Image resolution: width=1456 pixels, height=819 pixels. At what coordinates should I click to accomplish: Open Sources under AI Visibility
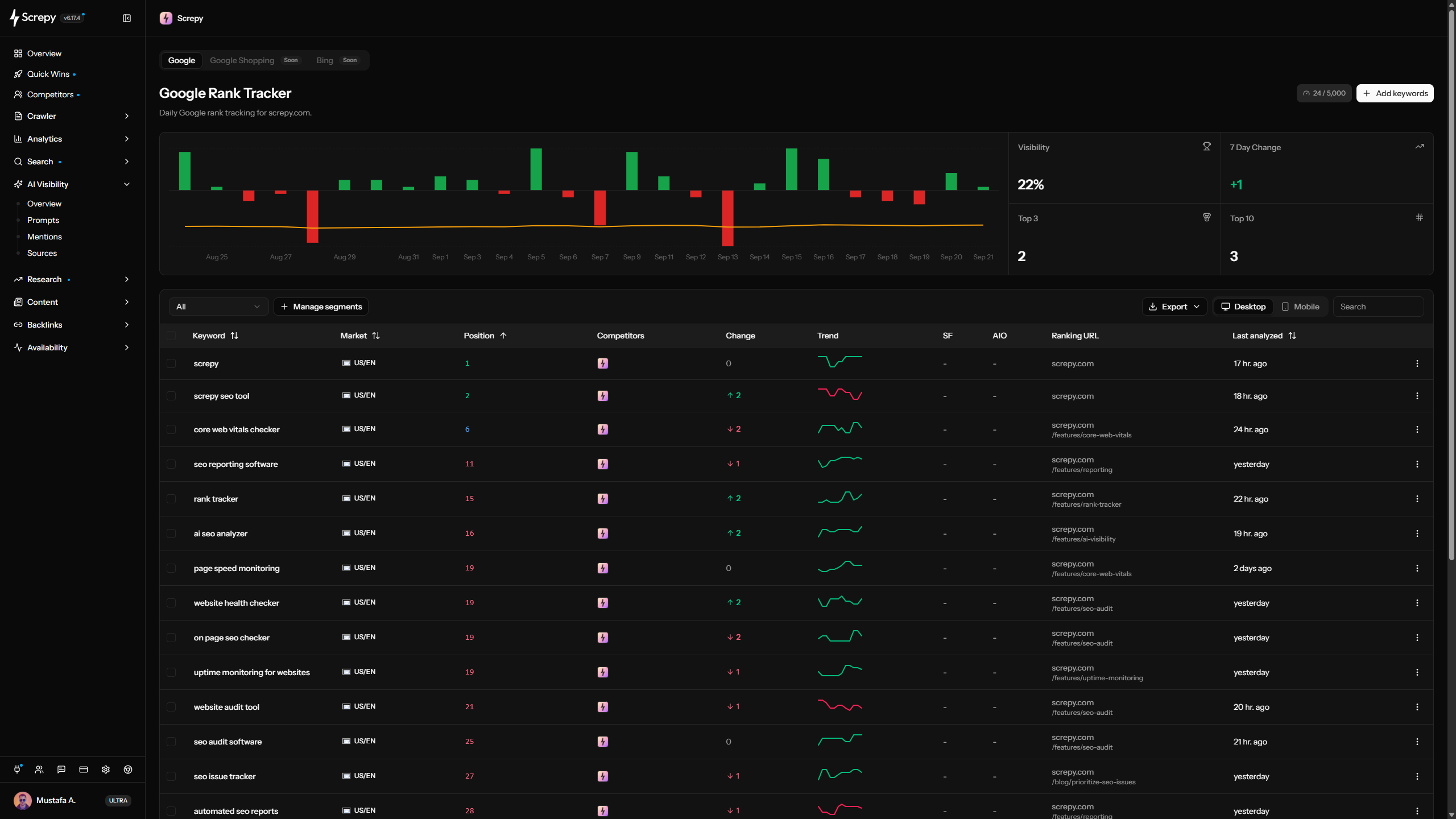click(42, 253)
